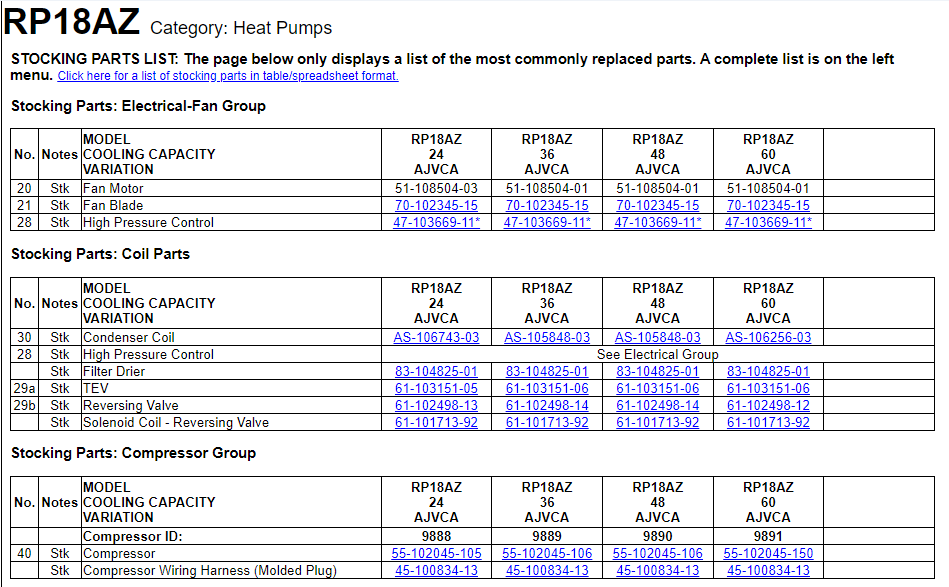The image size is (949, 587).
Task: Open Solenoid Coil 61-101713-92 link for the 36 model
Action: coord(547,422)
